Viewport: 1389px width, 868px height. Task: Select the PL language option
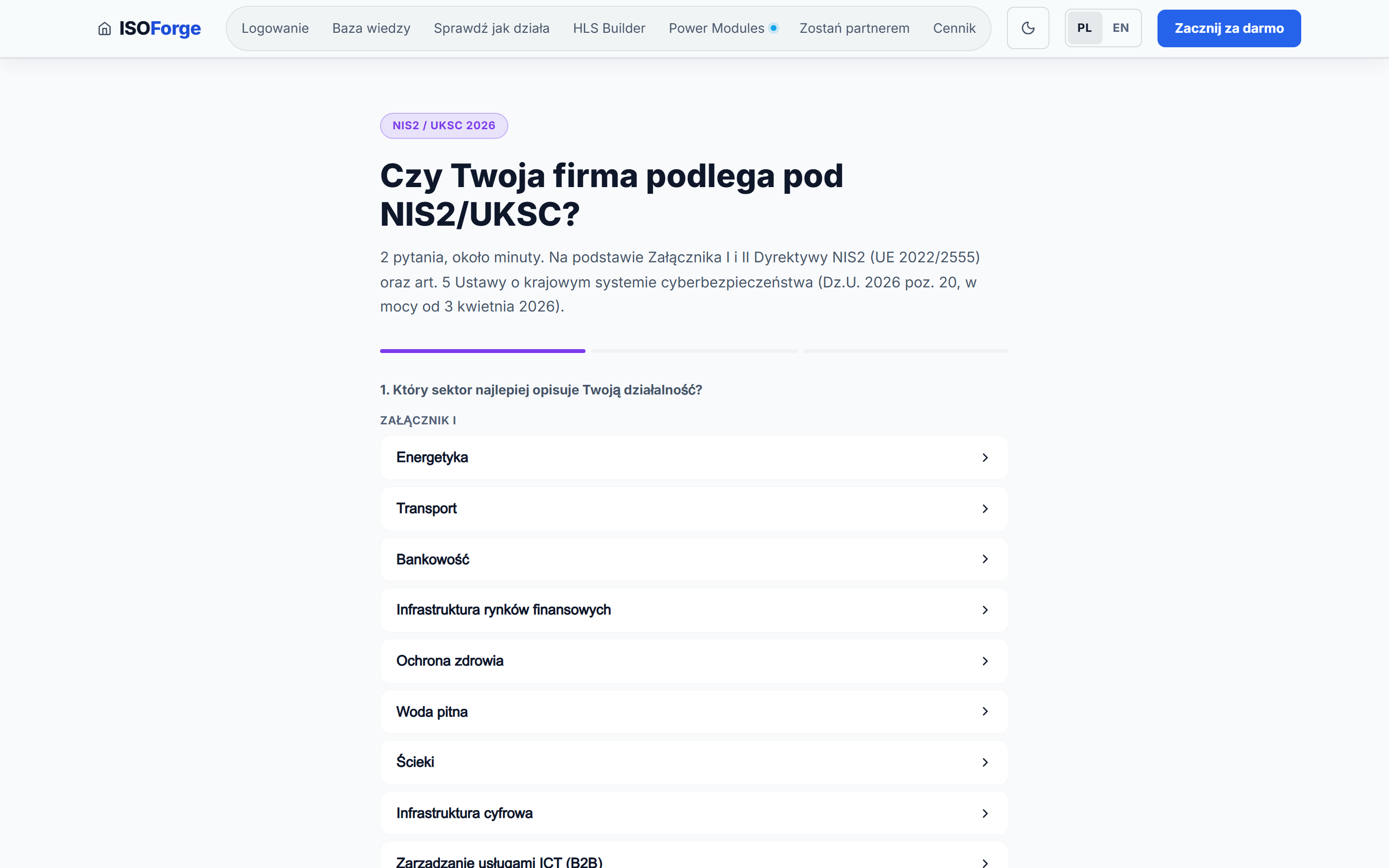(x=1084, y=28)
